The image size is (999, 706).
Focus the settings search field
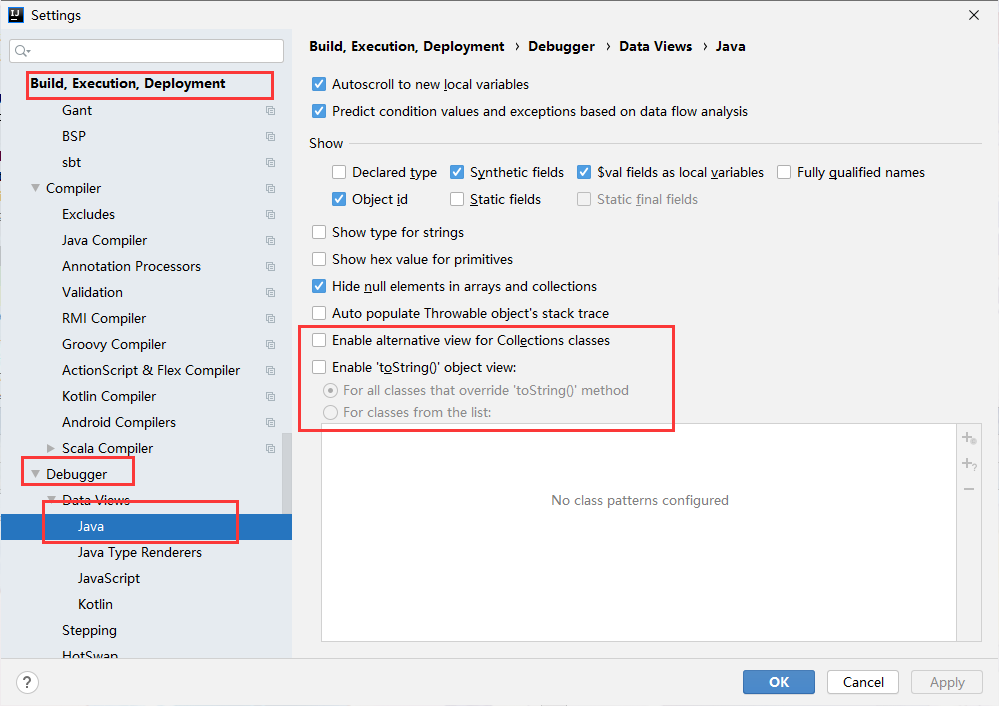click(x=147, y=51)
